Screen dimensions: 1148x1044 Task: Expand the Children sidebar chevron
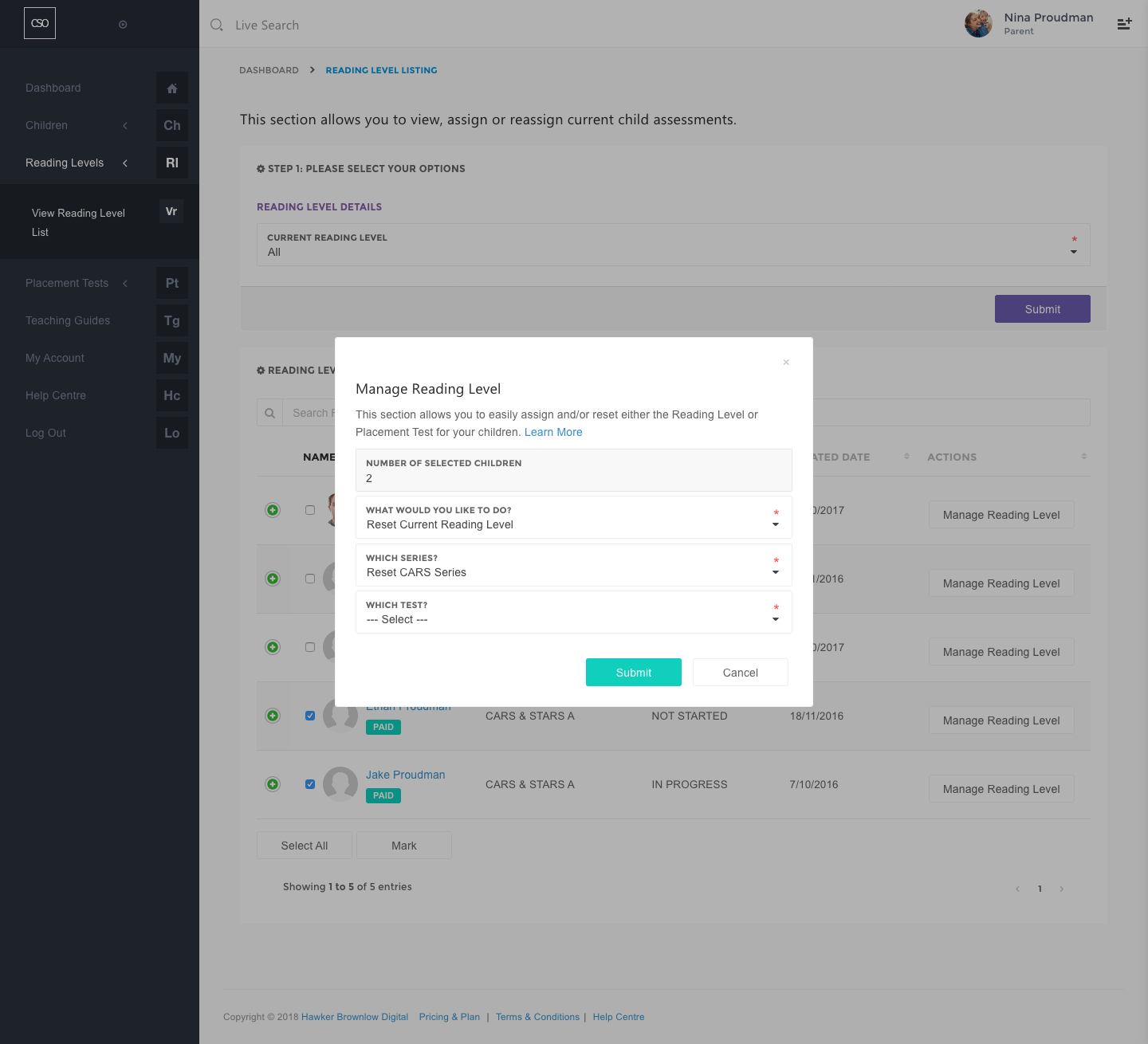pyautogui.click(x=125, y=126)
